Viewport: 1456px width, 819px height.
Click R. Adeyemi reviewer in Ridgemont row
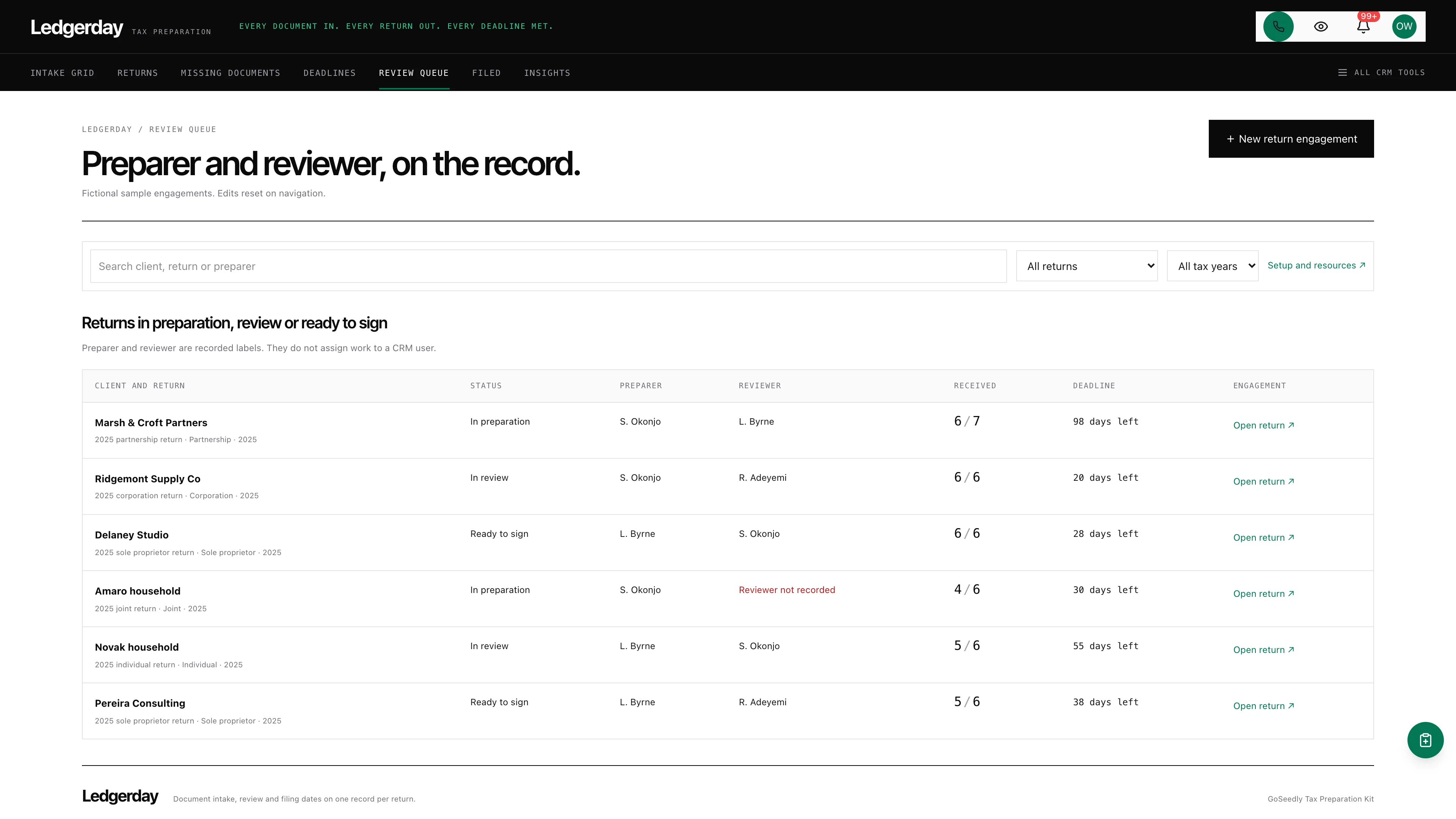click(x=763, y=478)
